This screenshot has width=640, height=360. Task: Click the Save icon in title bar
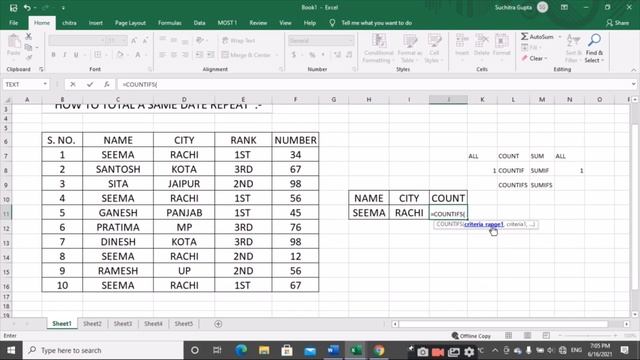click(x=13, y=8)
